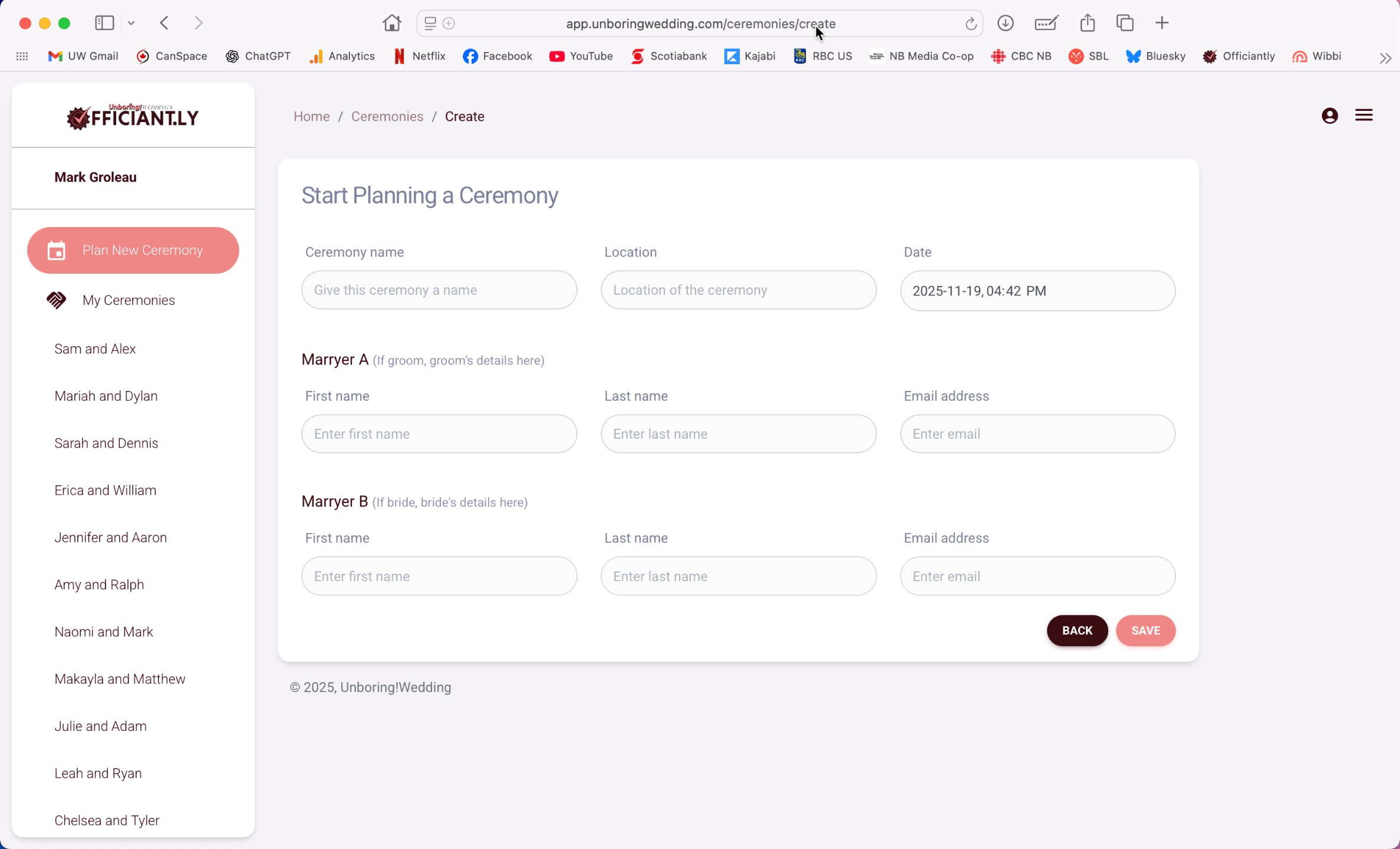Toggle the Safari sidebar icon

coord(104,23)
